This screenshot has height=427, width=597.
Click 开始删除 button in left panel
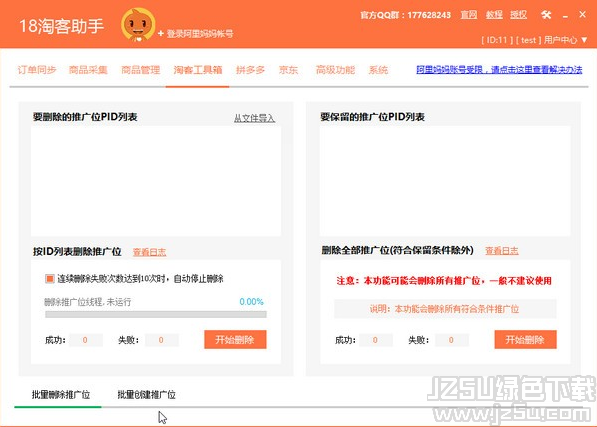click(x=235, y=339)
